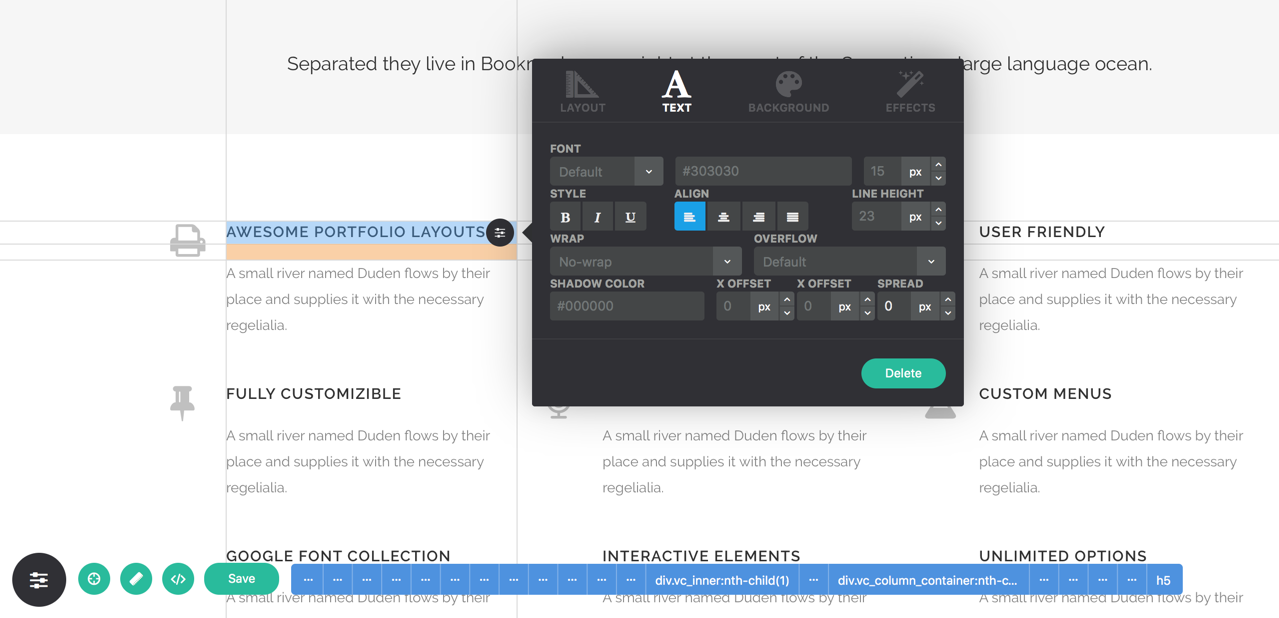1279x618 pixels.
Task: Click X Offset field beside Shadow Color
Action: click(733, 306)
